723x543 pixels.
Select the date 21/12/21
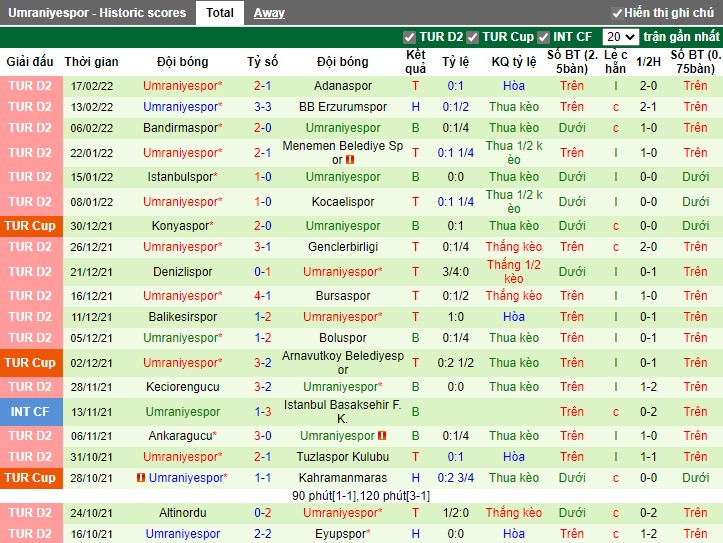91,272
